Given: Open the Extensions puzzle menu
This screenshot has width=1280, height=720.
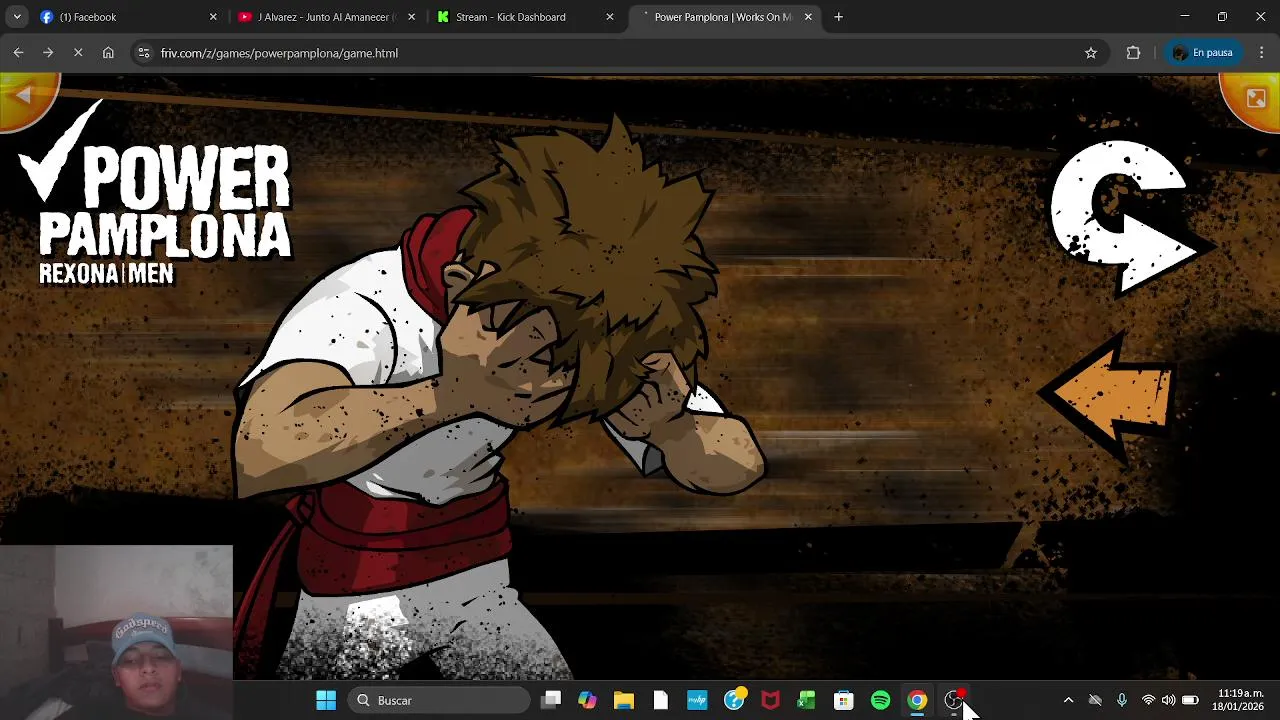Looking at the screenshot, I should [1133, 53].
